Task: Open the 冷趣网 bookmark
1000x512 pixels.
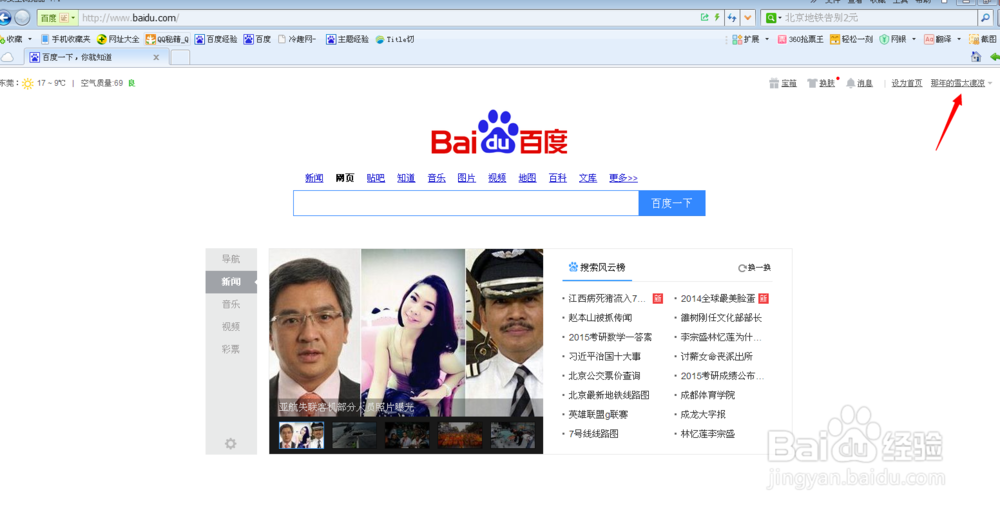Action: tap(297, 40)
